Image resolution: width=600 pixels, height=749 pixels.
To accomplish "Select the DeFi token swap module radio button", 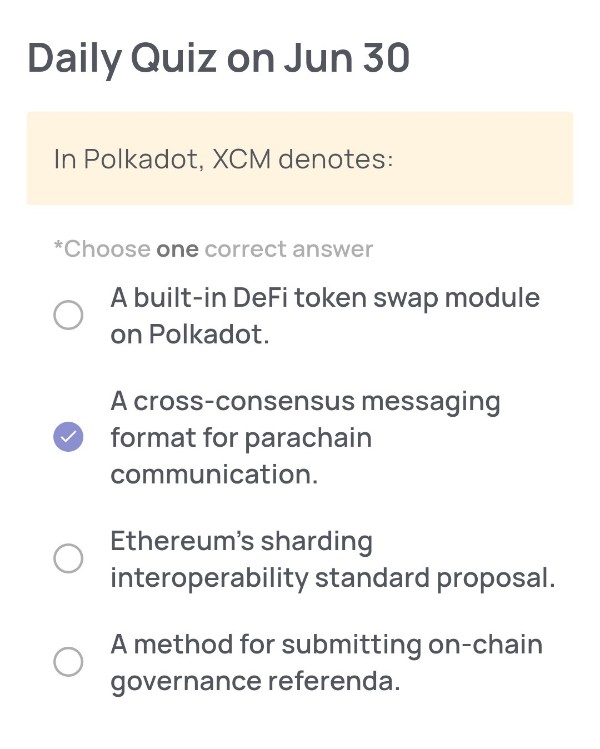I will tap(68, 315).
